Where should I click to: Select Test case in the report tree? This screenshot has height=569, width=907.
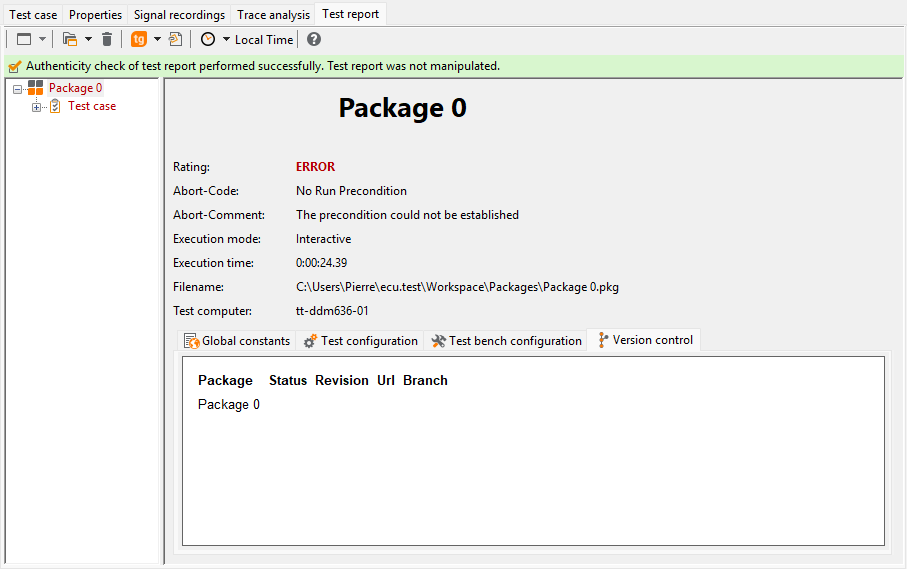tap(92, 106)
